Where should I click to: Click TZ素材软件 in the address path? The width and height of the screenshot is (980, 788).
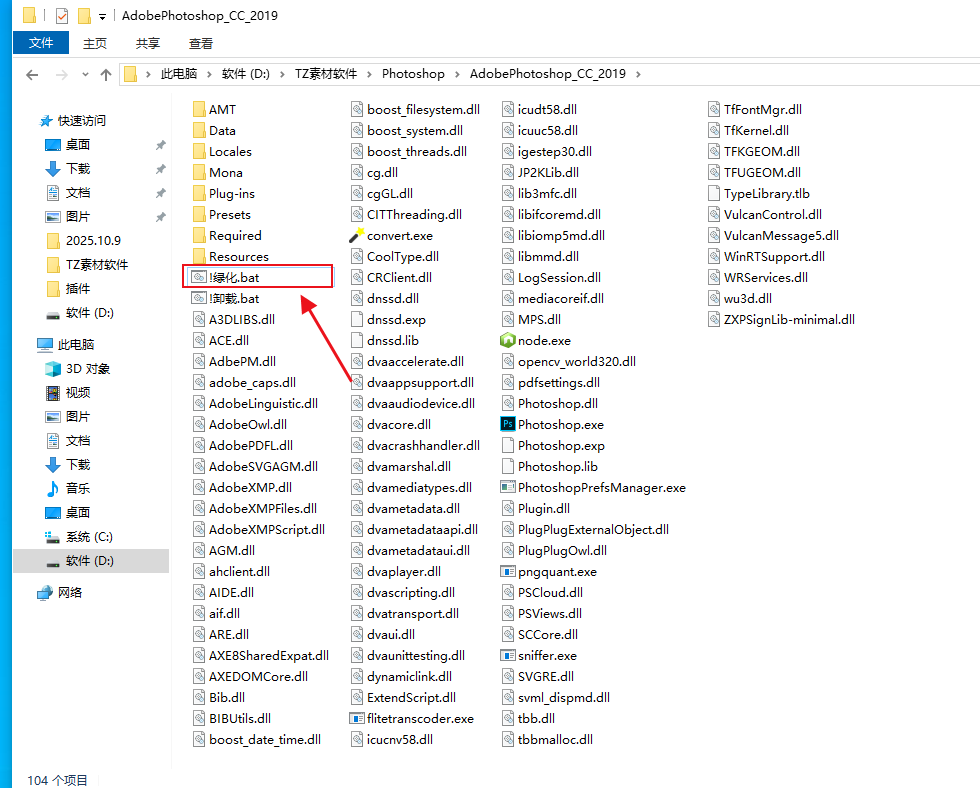click(x=326, y=74)
